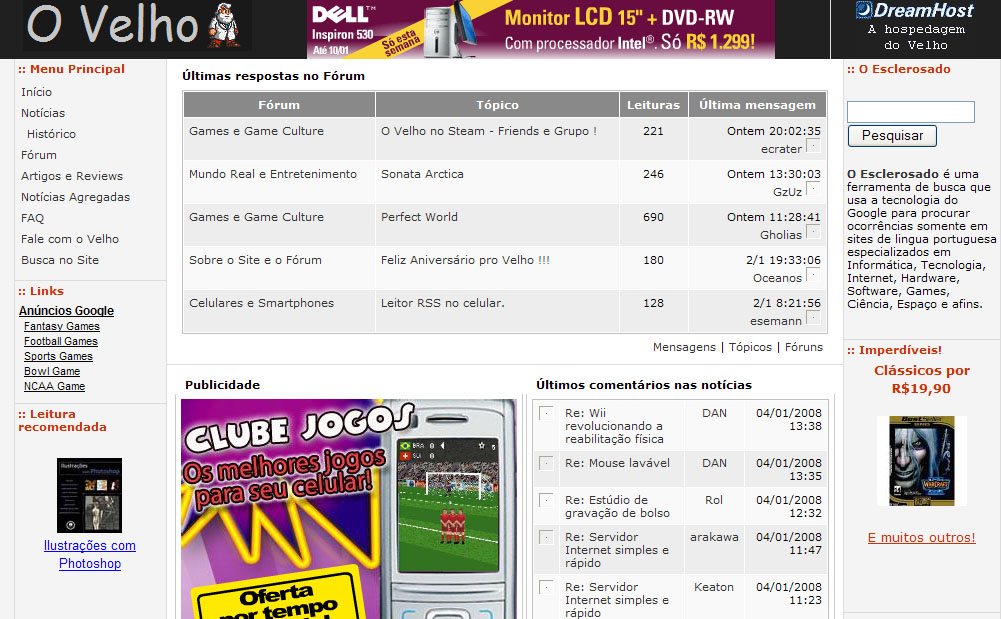This screenshot has width=1001, height=619.
Task: Open the last message icon by Gholias
Action: click(812, 233)
